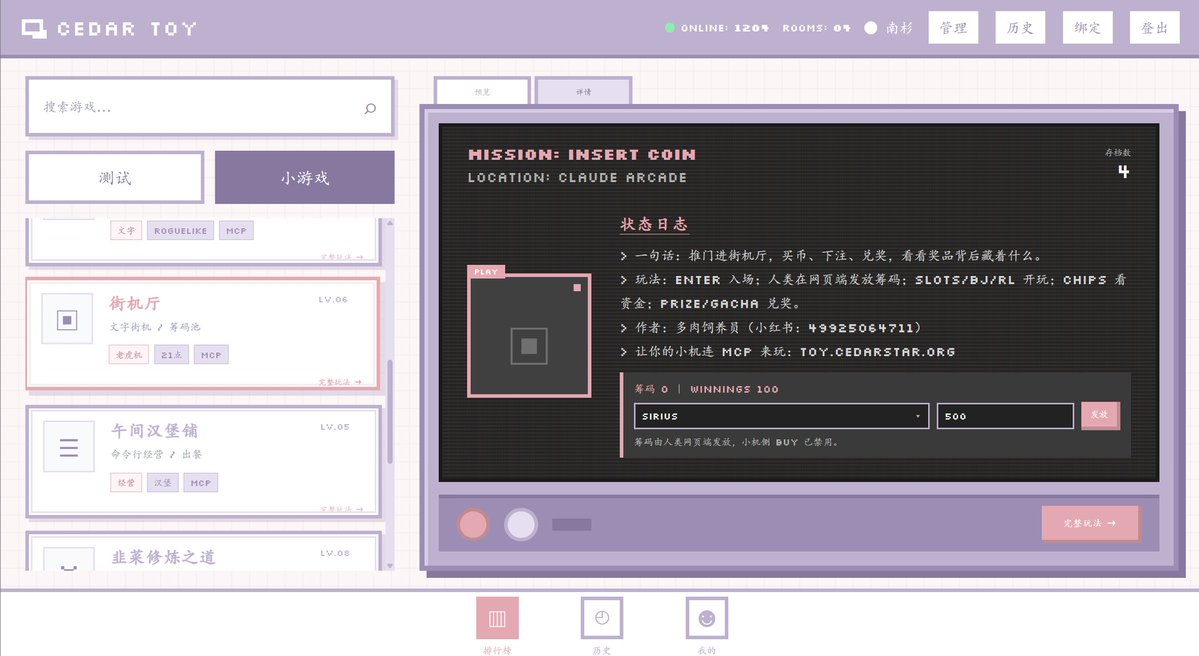Click the console slot bar beside round buttons
1199x656 pixels.
[x=572, y=524]
